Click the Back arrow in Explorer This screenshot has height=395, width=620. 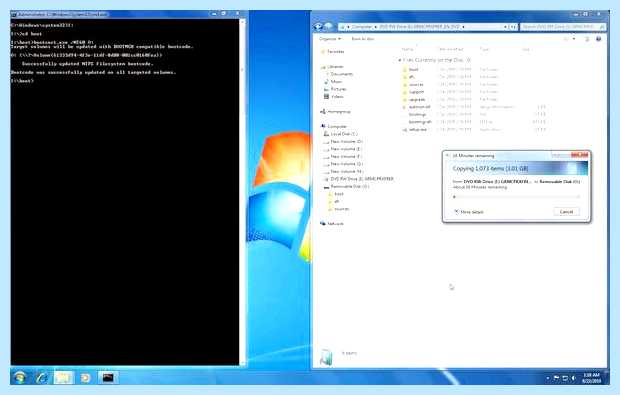coord(319,26)
